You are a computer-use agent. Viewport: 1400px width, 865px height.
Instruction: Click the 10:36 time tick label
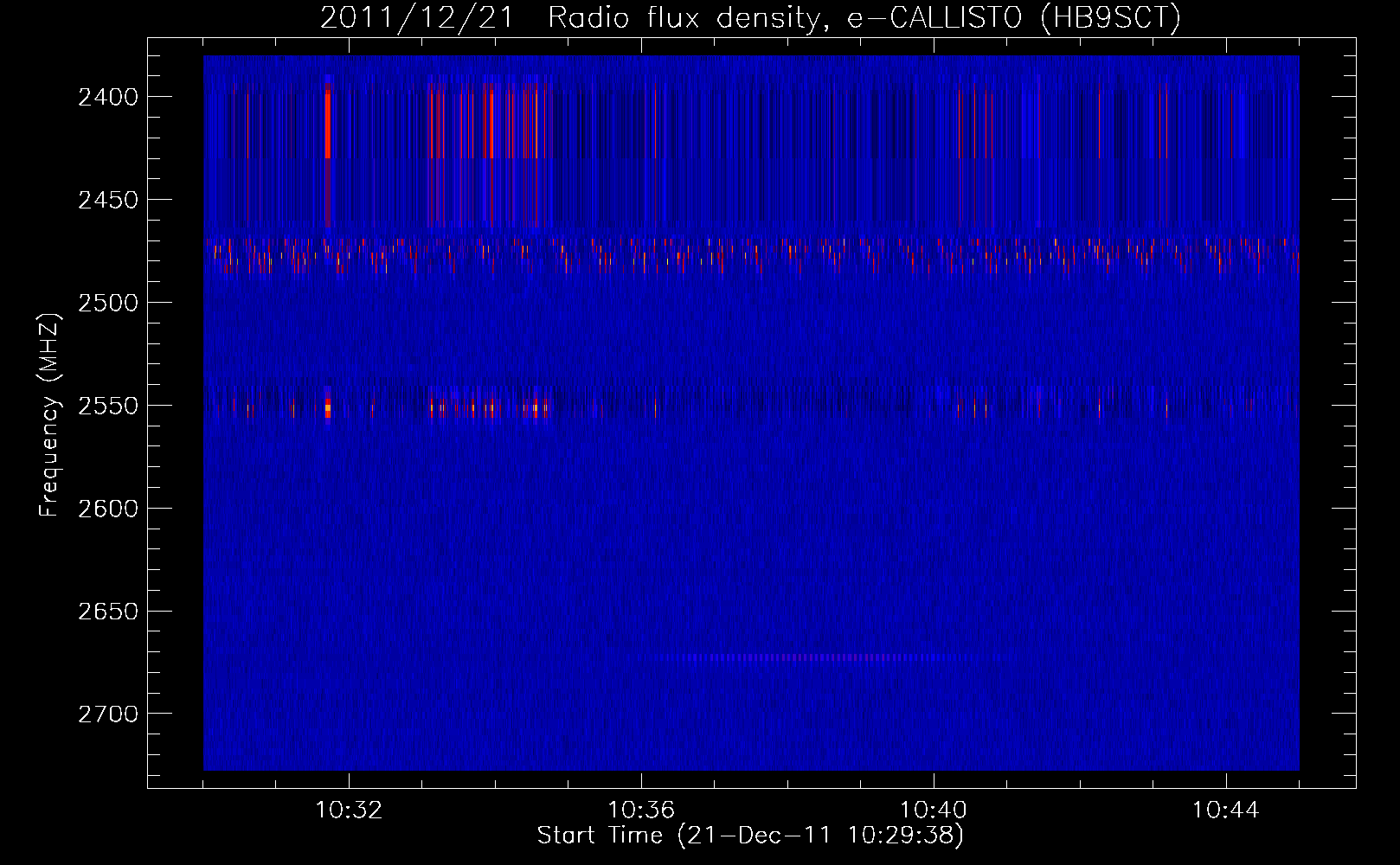tap(641, 811)
